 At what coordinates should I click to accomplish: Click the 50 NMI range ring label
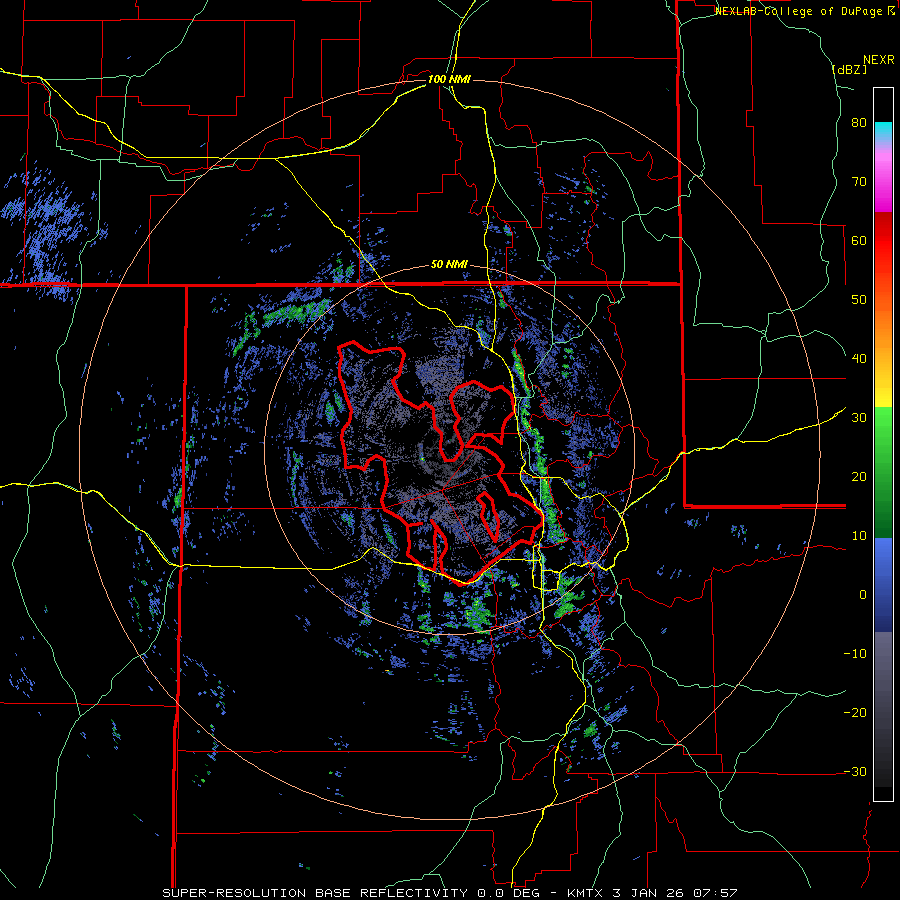pyautogui.click(x=449, y=265)
